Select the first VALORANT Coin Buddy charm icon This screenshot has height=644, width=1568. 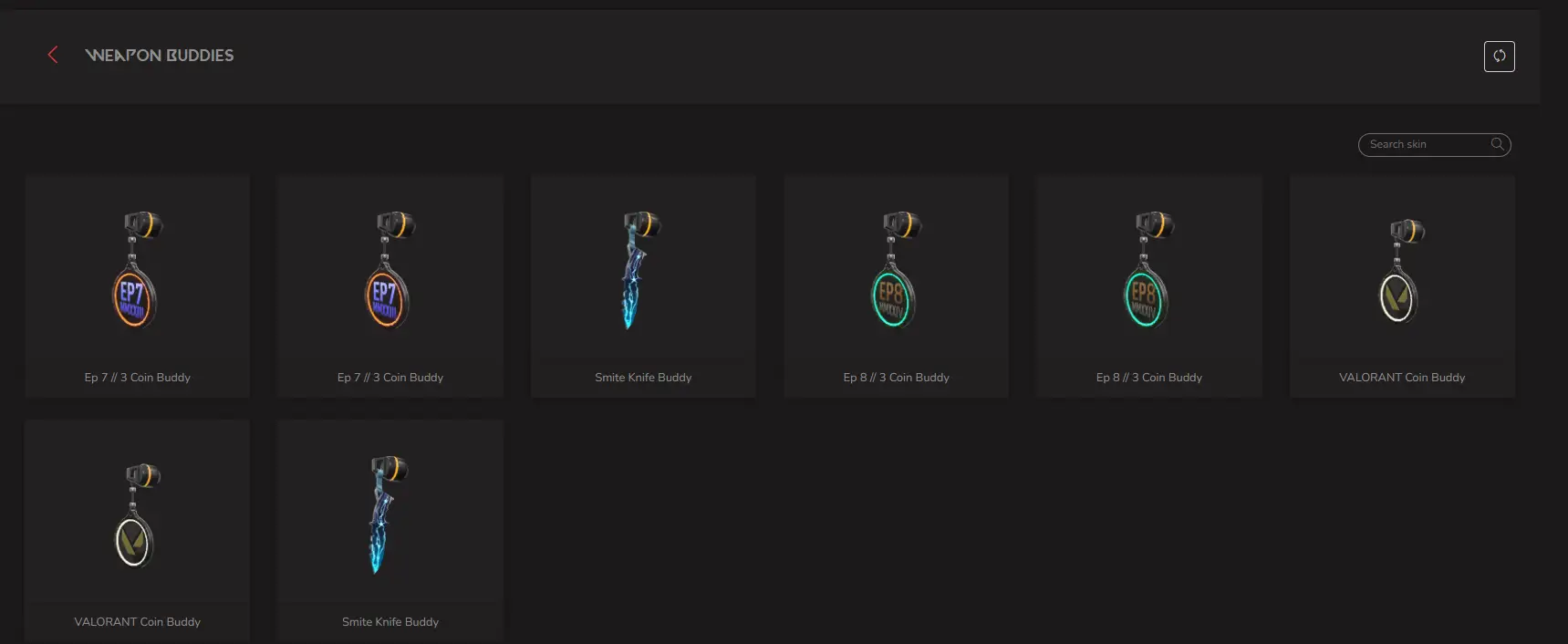(1402, 271)
